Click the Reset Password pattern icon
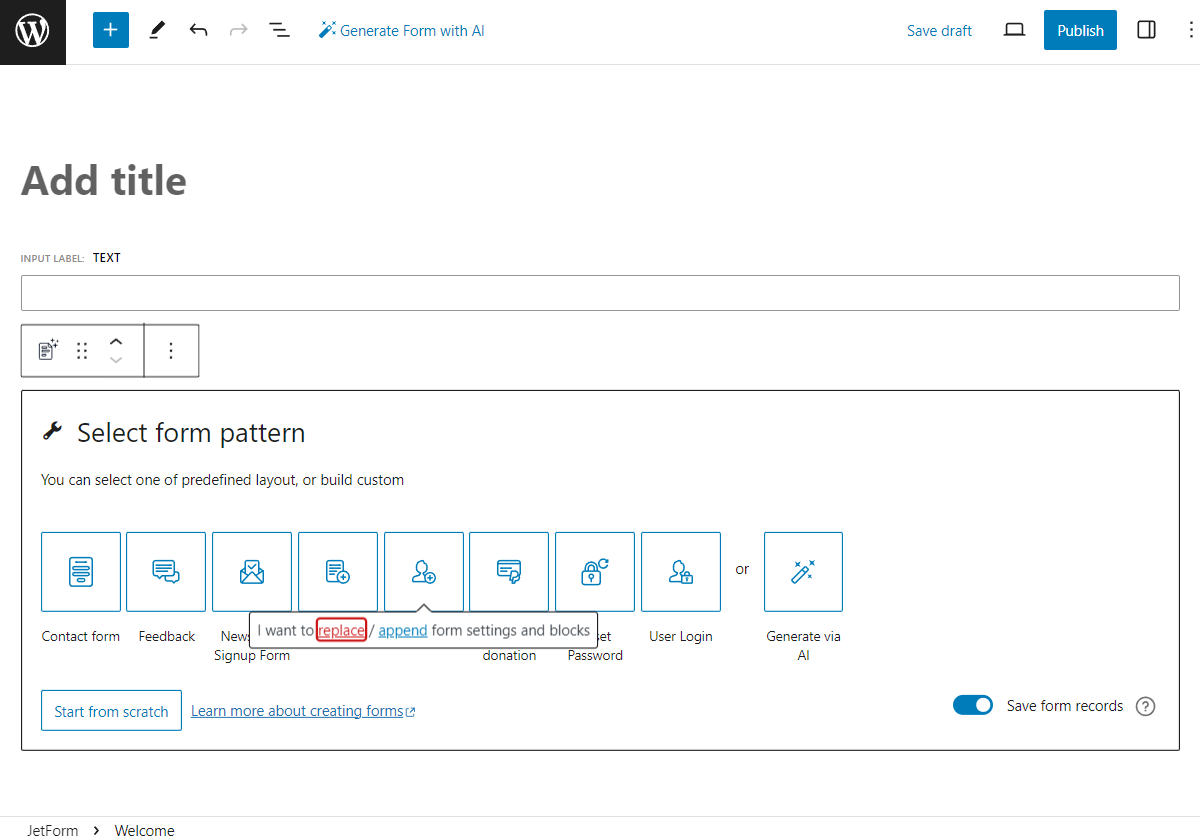The height and width of the screenshot is (840, 1200). point(595,571)
